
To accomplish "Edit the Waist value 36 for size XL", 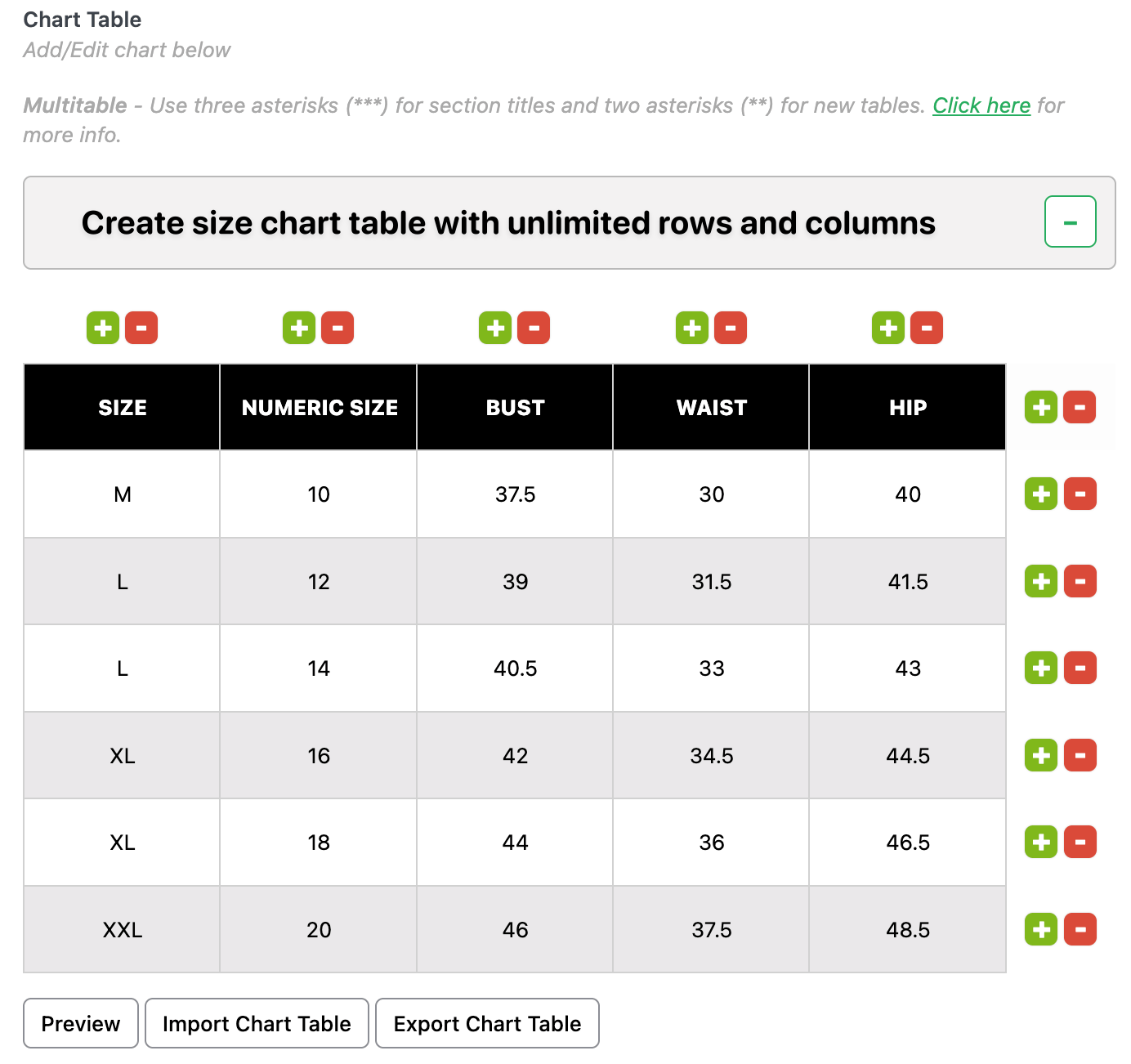I will pyautogui.click(x=710, y=843).
